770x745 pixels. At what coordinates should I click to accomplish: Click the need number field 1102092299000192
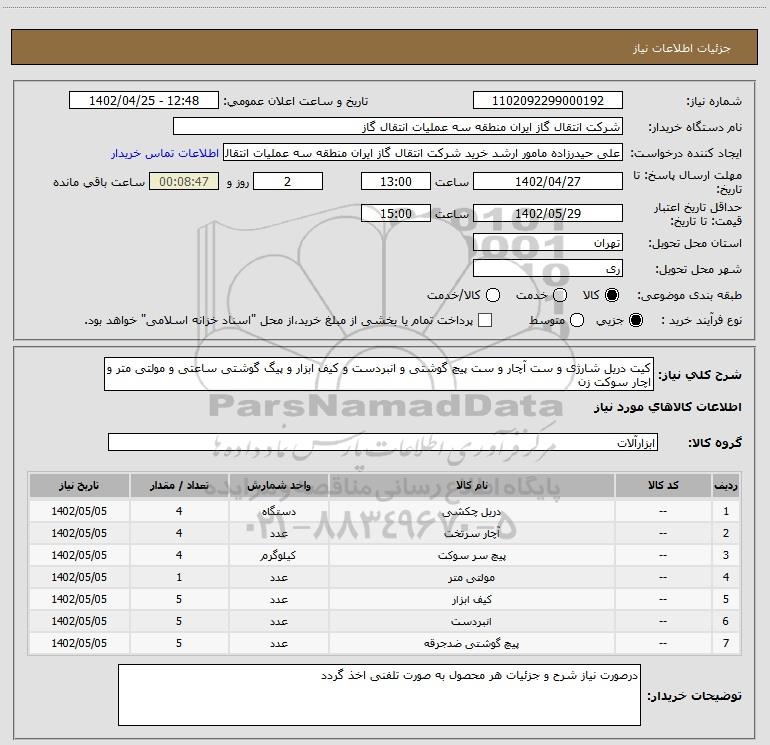coord(548,101)
